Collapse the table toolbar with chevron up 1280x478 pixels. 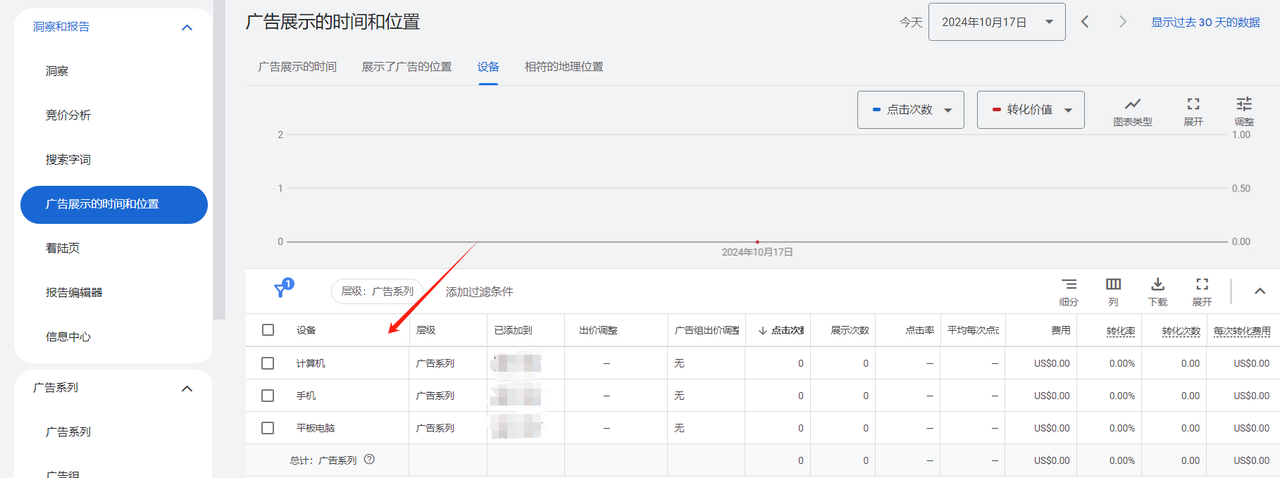(1260, 291)
